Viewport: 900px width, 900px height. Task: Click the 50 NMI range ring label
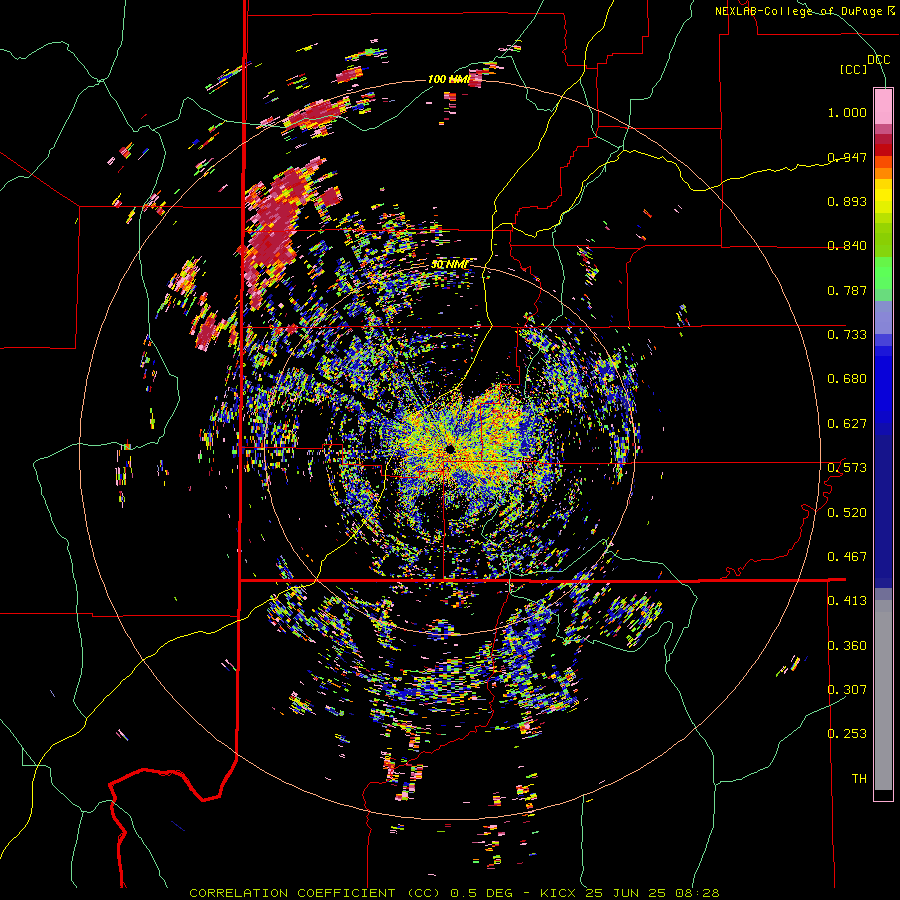coord(449,265)
